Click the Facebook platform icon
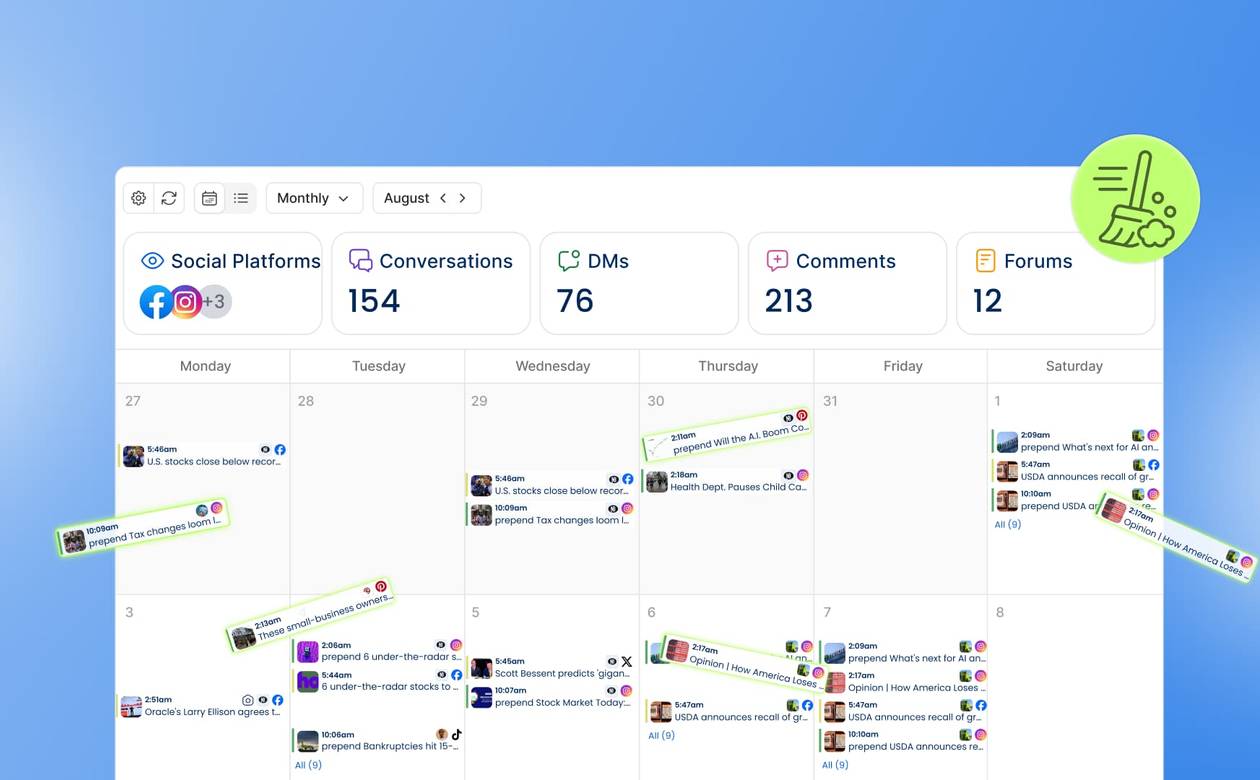The image size is (1260, 780). coord(156,302)
